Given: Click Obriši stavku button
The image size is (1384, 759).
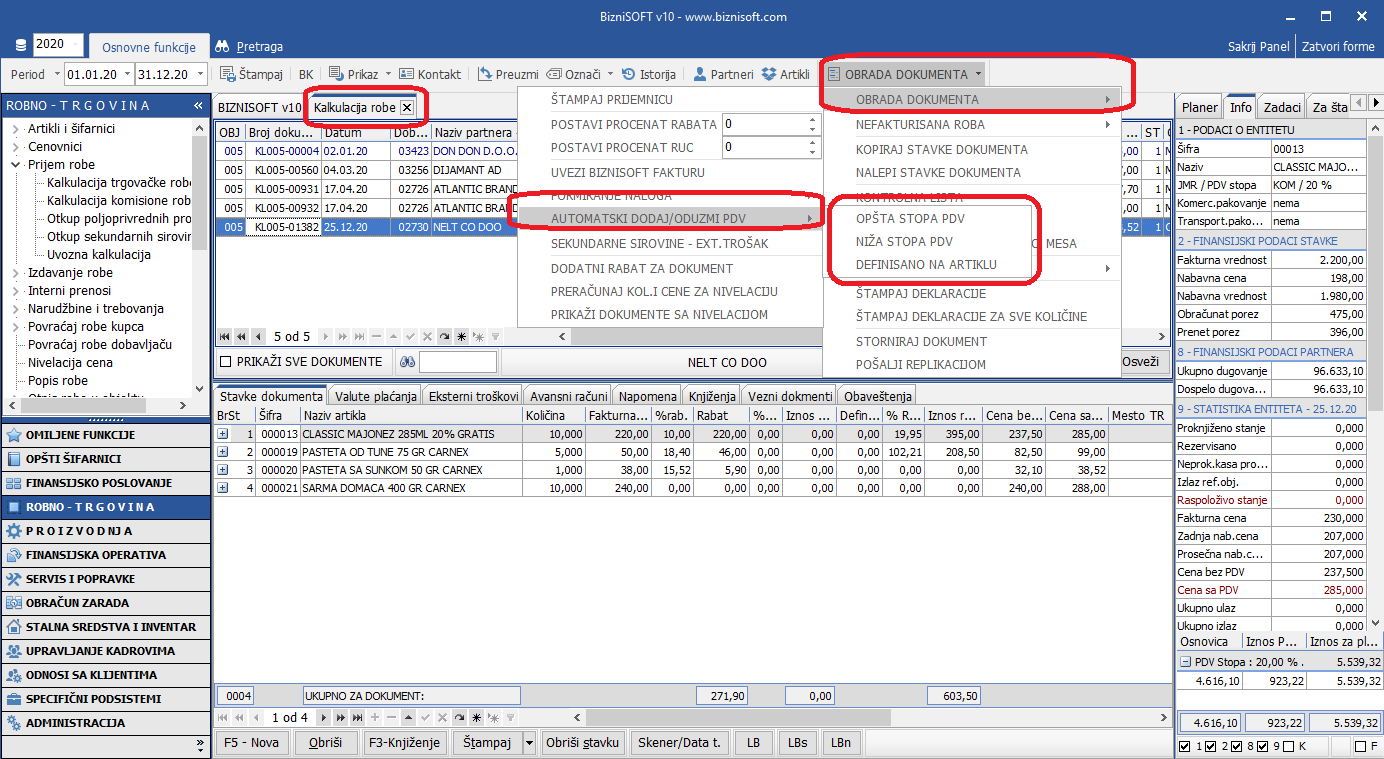Looking at the screenshot, I should coord(585,743).
